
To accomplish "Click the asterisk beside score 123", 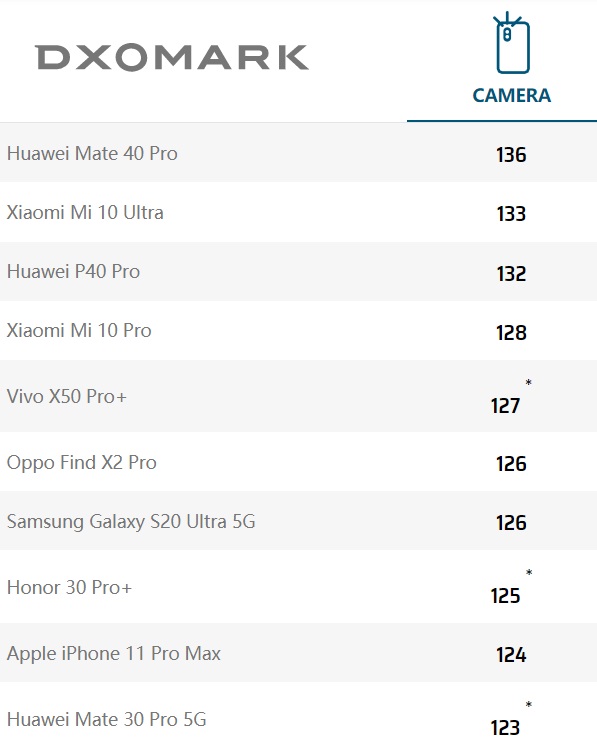I will (529, 704).
